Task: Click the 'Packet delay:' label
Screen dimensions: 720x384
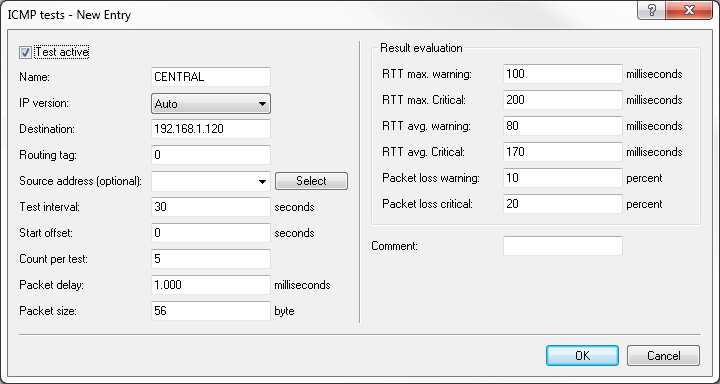Action: tap(51, 285)
